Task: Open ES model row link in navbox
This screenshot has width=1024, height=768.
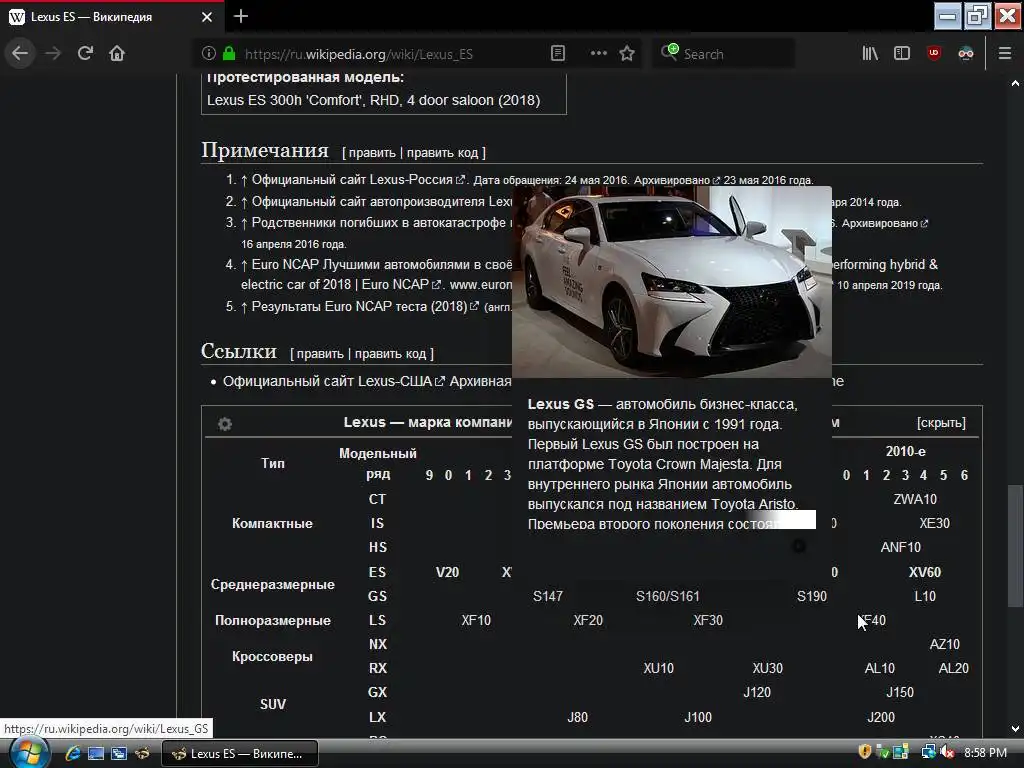Action: 377,572
